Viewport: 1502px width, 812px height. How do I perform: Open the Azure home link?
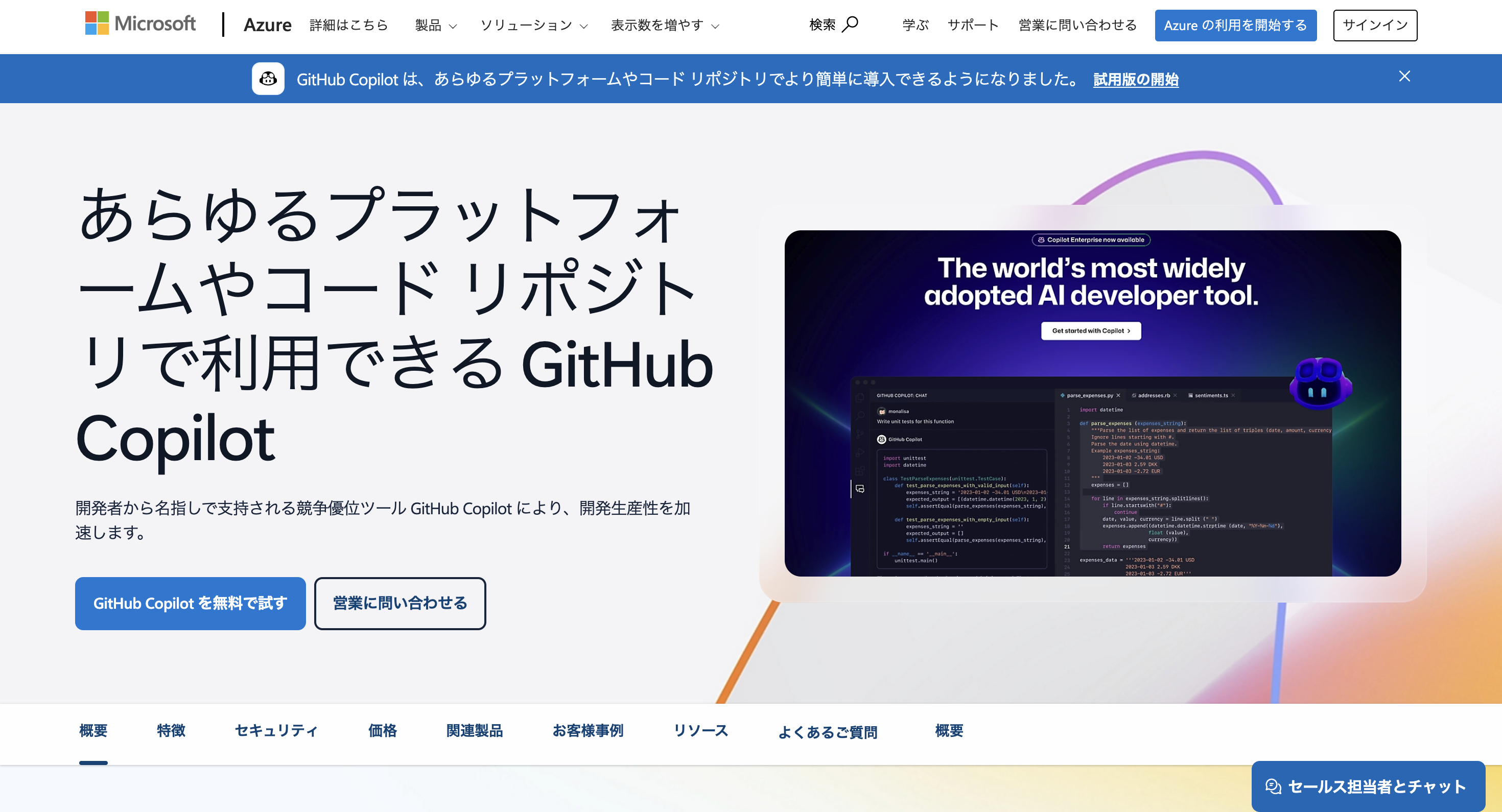click(x=267, y=25)
